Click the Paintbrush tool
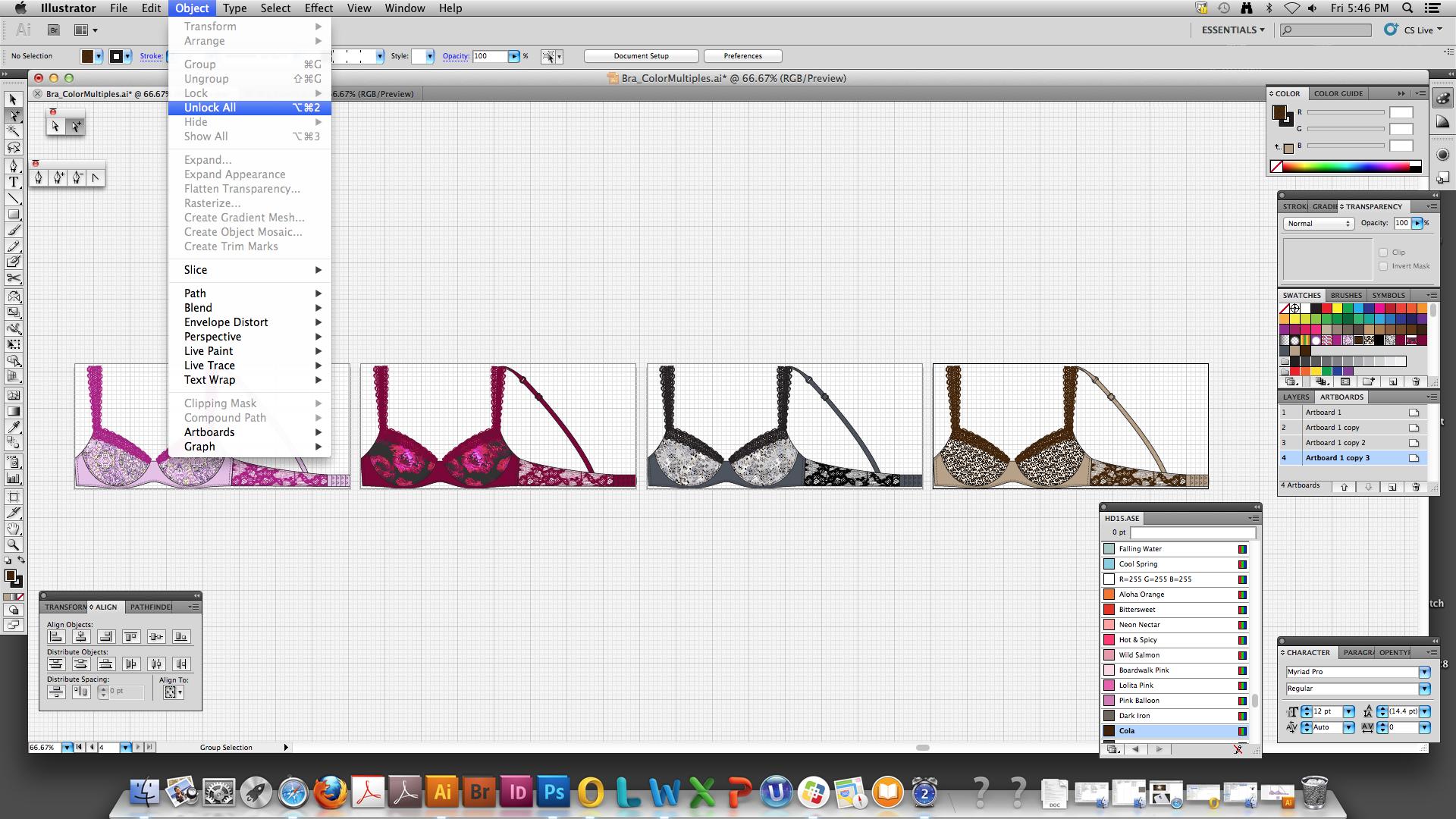The width and height of the screenshot is (1456, 819). (13, 231)
